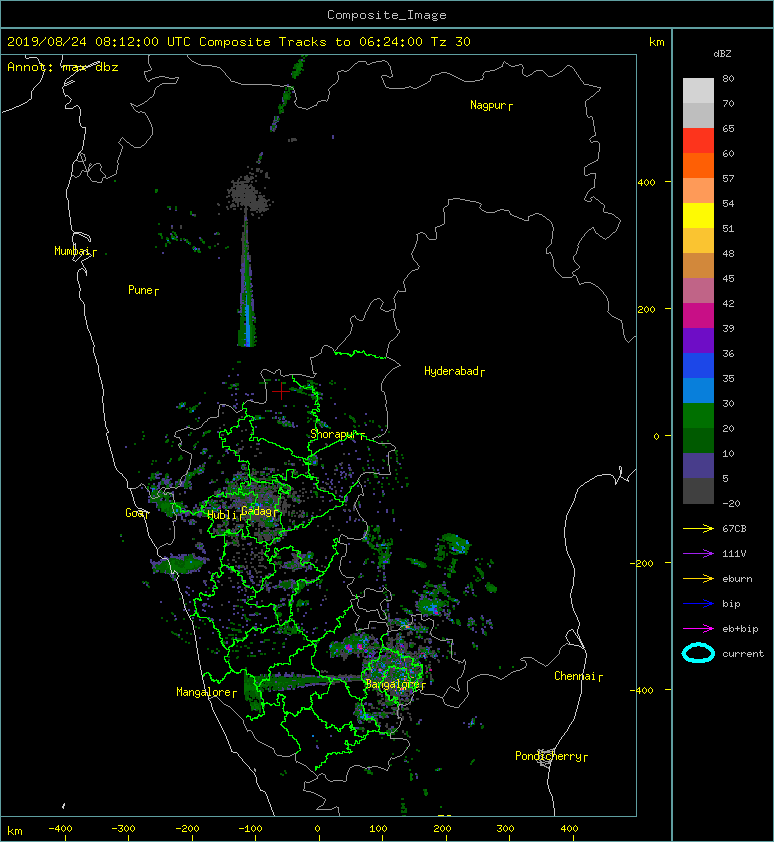
Task: Click the Hyderabad city label
Action: point(451,371)
